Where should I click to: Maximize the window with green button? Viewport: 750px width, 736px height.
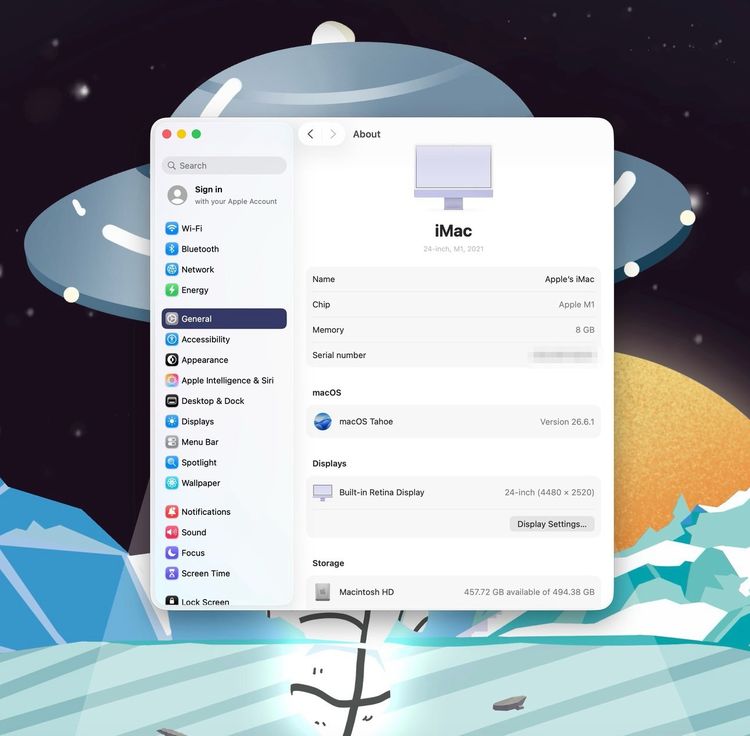pos(196,134)
